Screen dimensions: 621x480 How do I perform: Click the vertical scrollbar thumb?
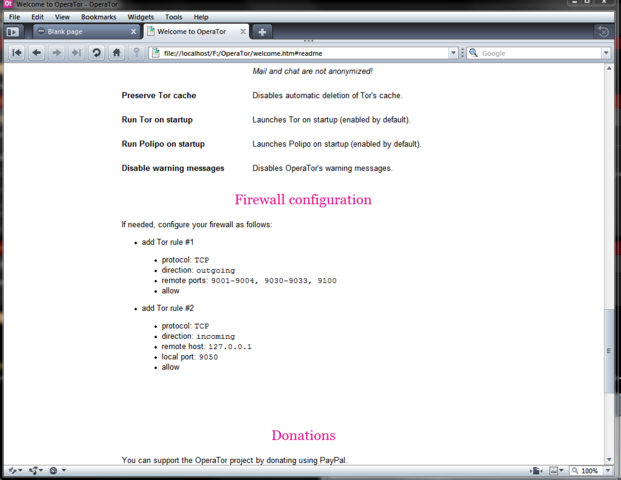click(x=609, y=350)
